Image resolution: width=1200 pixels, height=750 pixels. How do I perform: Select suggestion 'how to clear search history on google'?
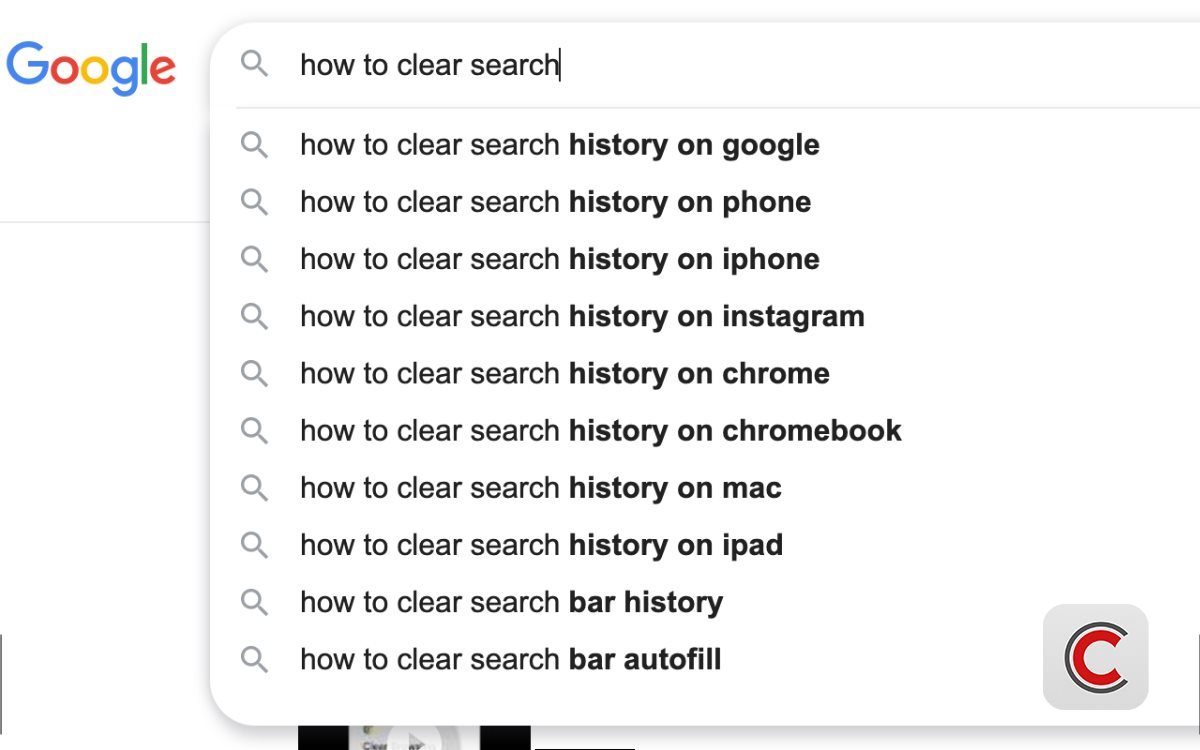pos(559,145)
